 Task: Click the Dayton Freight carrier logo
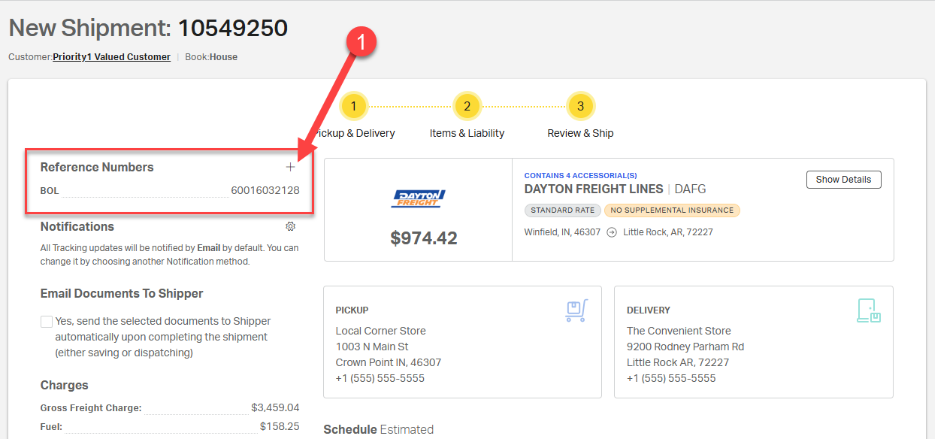click(418, 198)
